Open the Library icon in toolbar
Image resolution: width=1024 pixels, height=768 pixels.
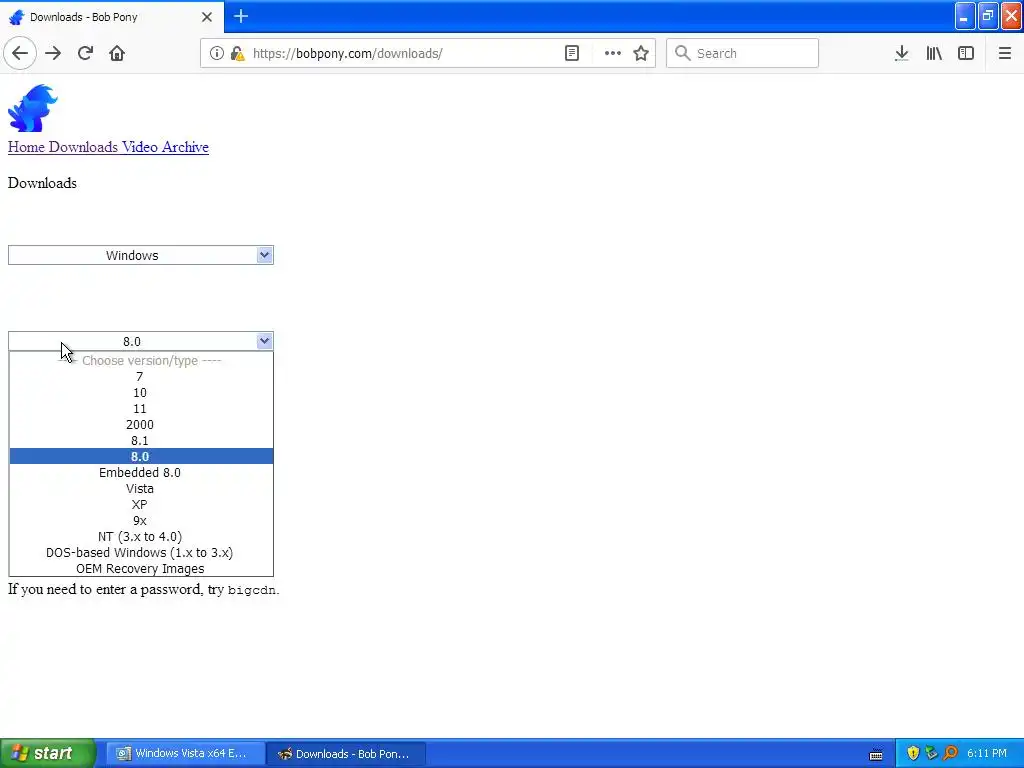[934, 53]
